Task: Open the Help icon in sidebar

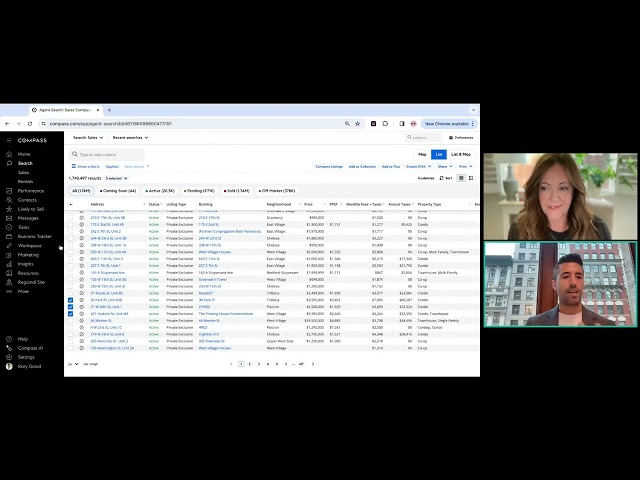Action: pos(9,339)
